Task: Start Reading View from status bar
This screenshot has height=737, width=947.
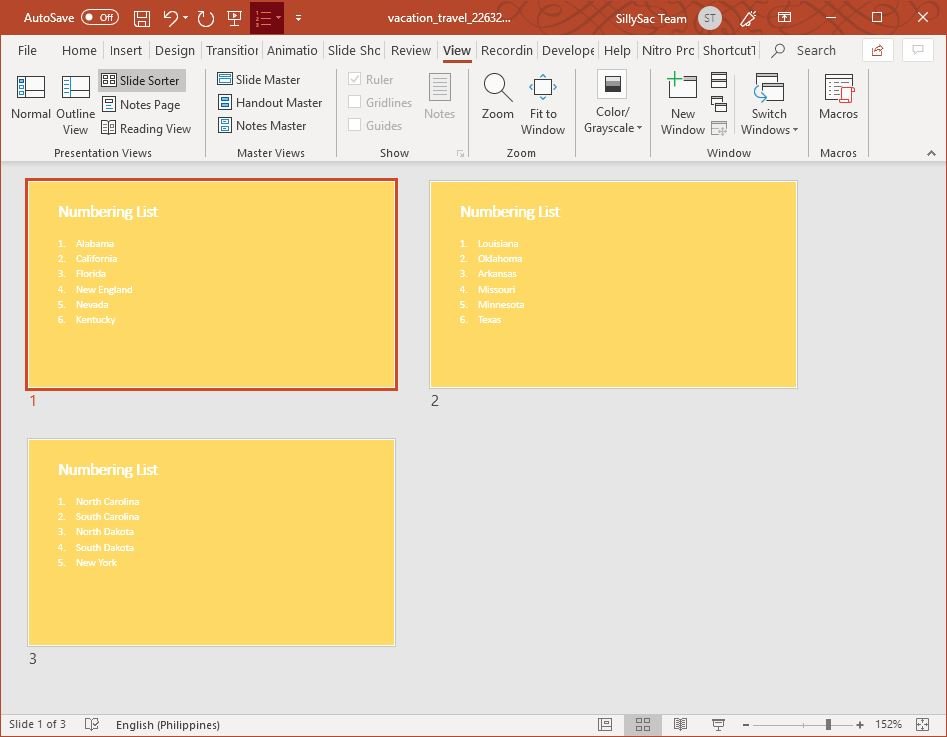Action: (x=680, y=724)
